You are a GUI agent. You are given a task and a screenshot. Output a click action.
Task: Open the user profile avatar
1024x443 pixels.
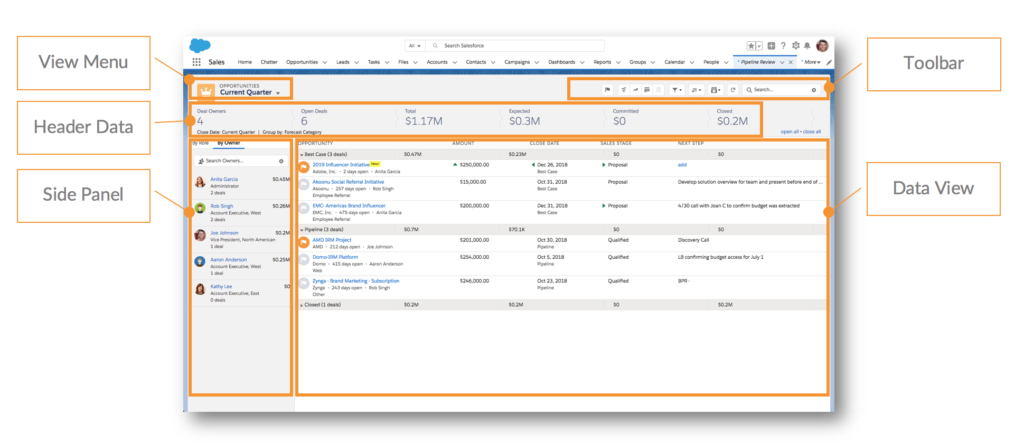coord(822,46)
